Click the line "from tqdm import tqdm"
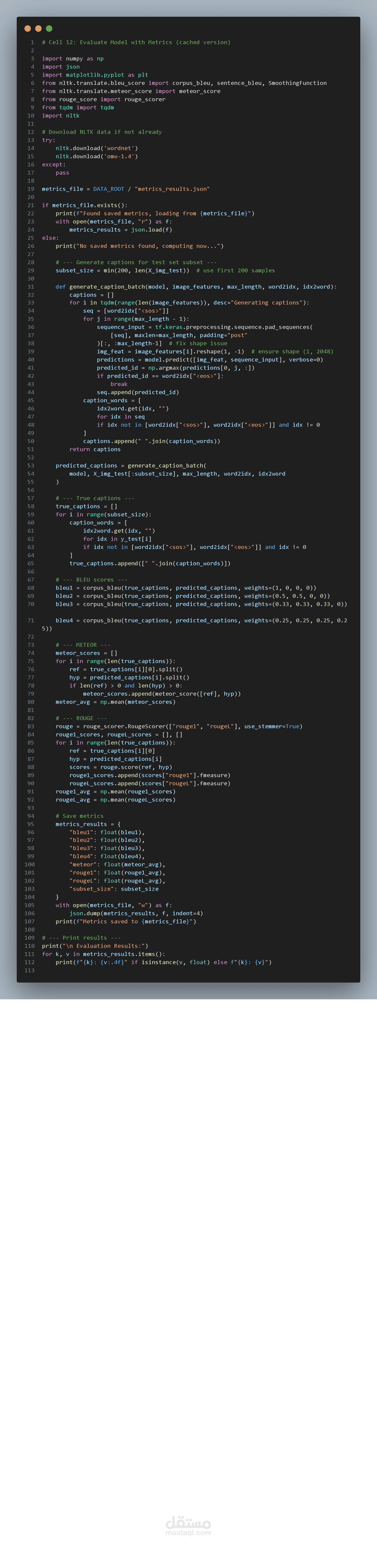This screenshot has height=1568, width=377. point(78,108)
